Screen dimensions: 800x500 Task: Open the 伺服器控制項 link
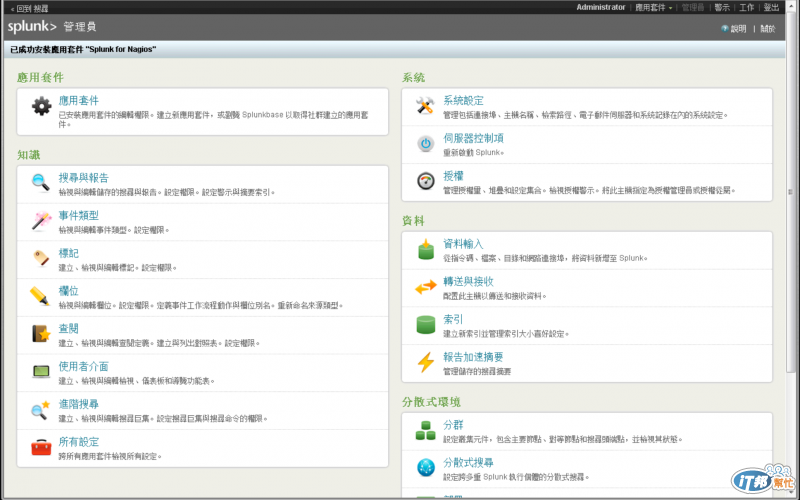tap(473, 138)
